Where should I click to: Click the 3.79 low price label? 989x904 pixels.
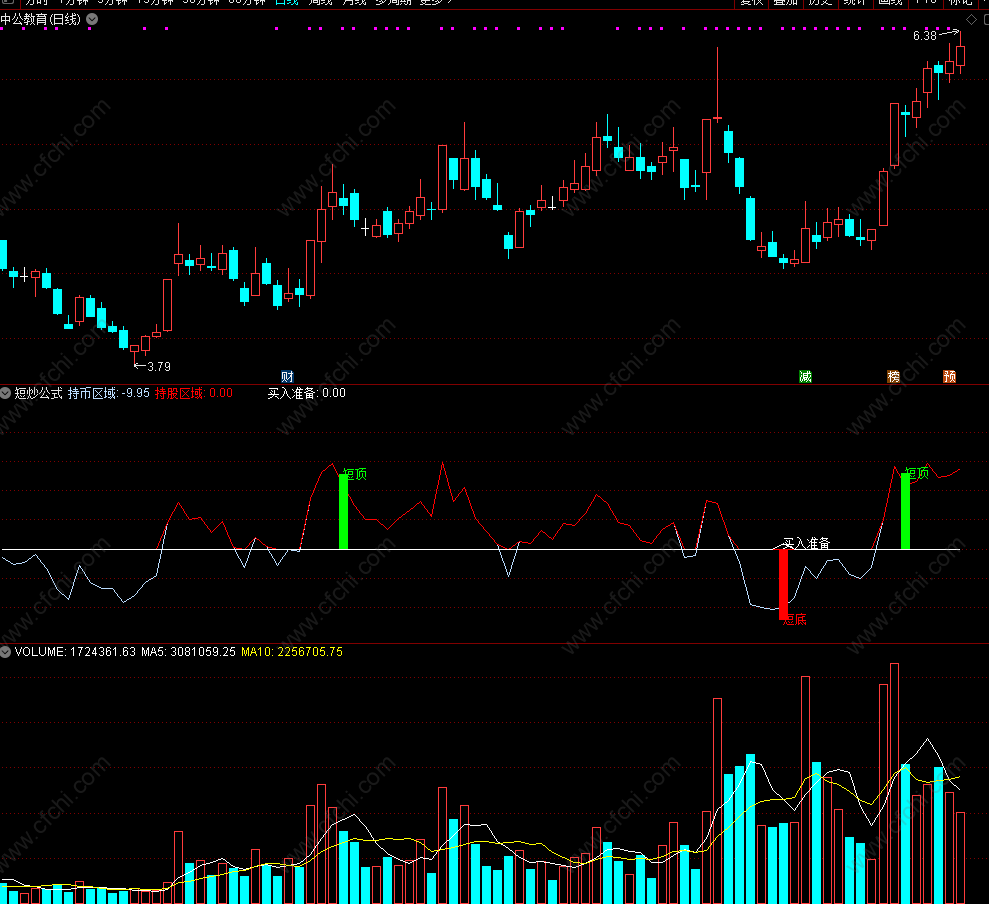(158, 367)
